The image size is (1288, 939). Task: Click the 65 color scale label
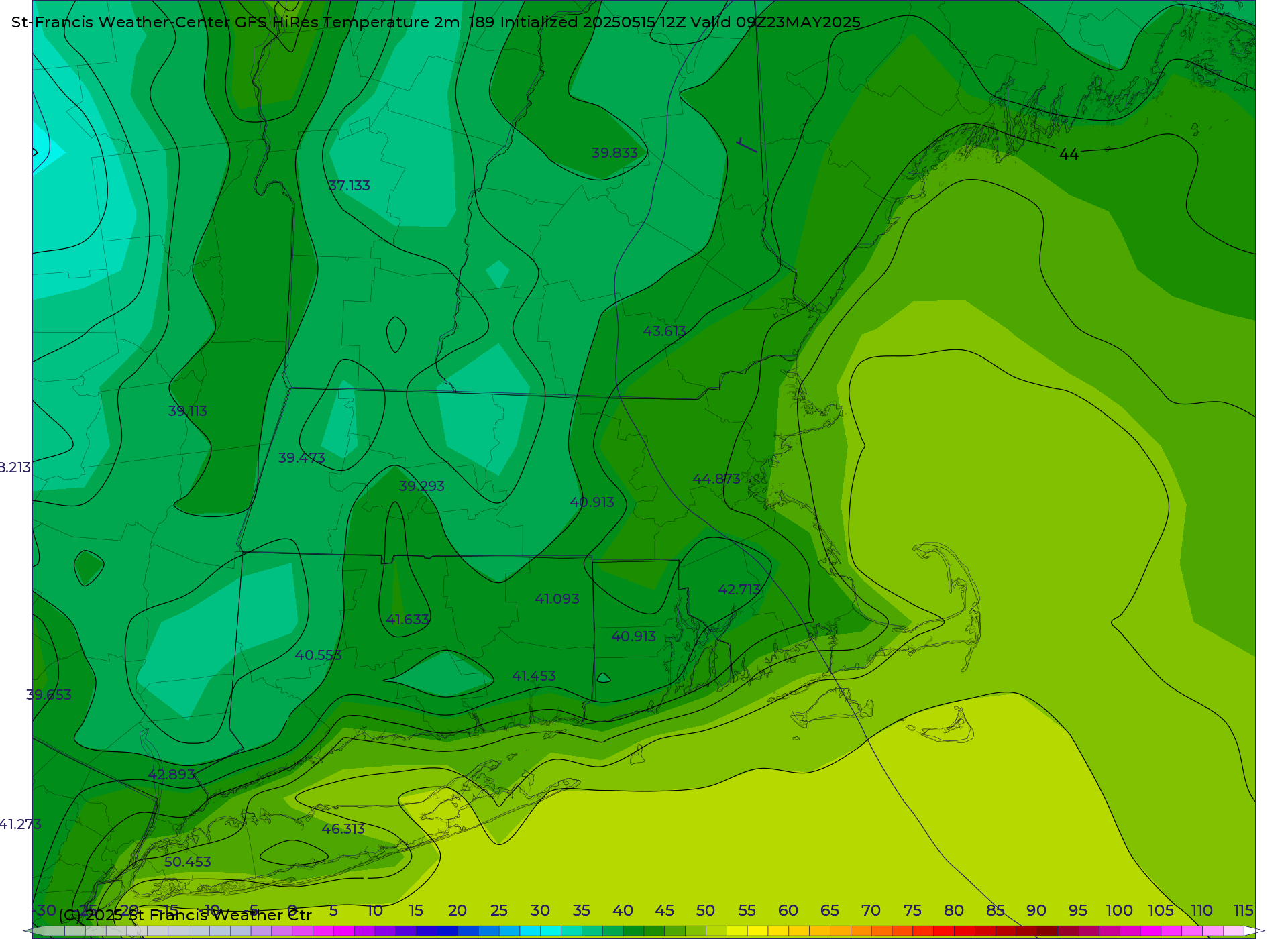(830, 911)
